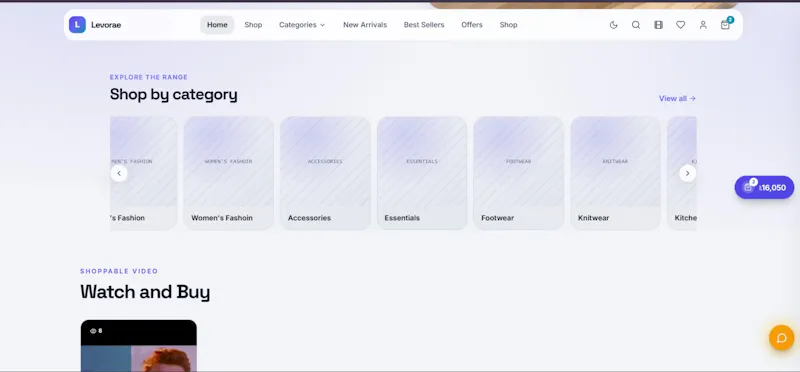Open Shop link after Offers
800x372 pixels.
508,25
